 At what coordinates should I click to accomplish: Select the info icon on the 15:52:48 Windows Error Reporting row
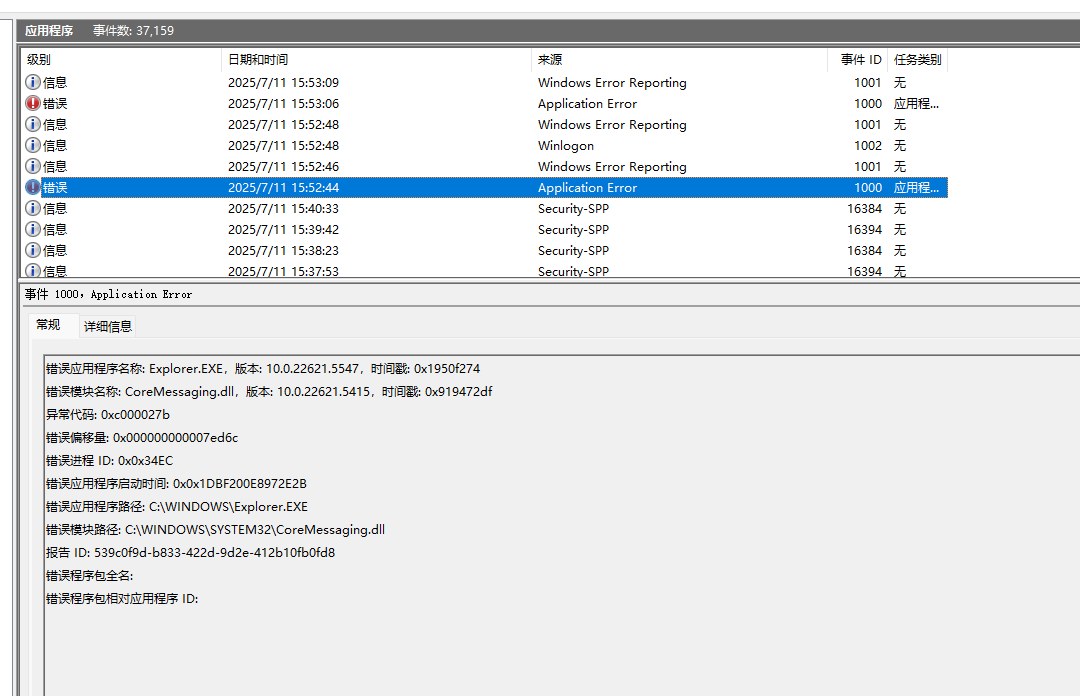tap(34, 124)
